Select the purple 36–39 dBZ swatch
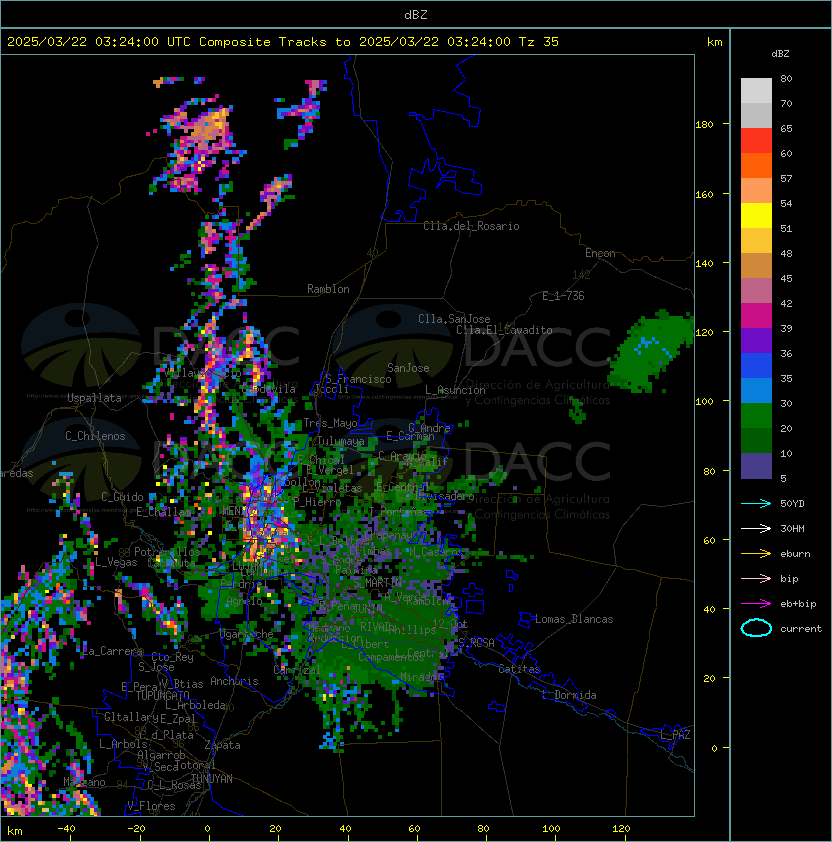This screenshot has width=832, height=842. [x=756, y=340]
